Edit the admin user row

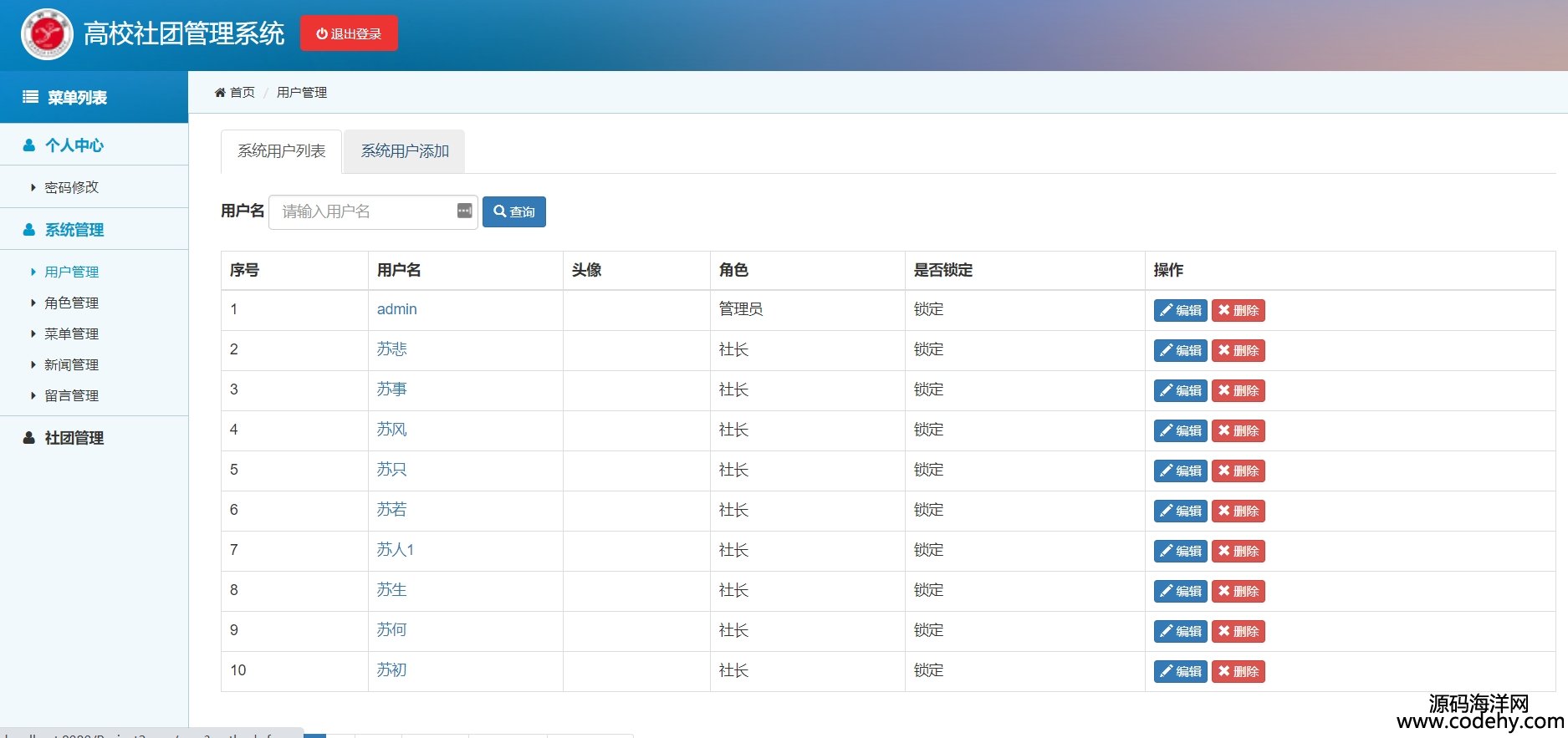point(1180,311)
